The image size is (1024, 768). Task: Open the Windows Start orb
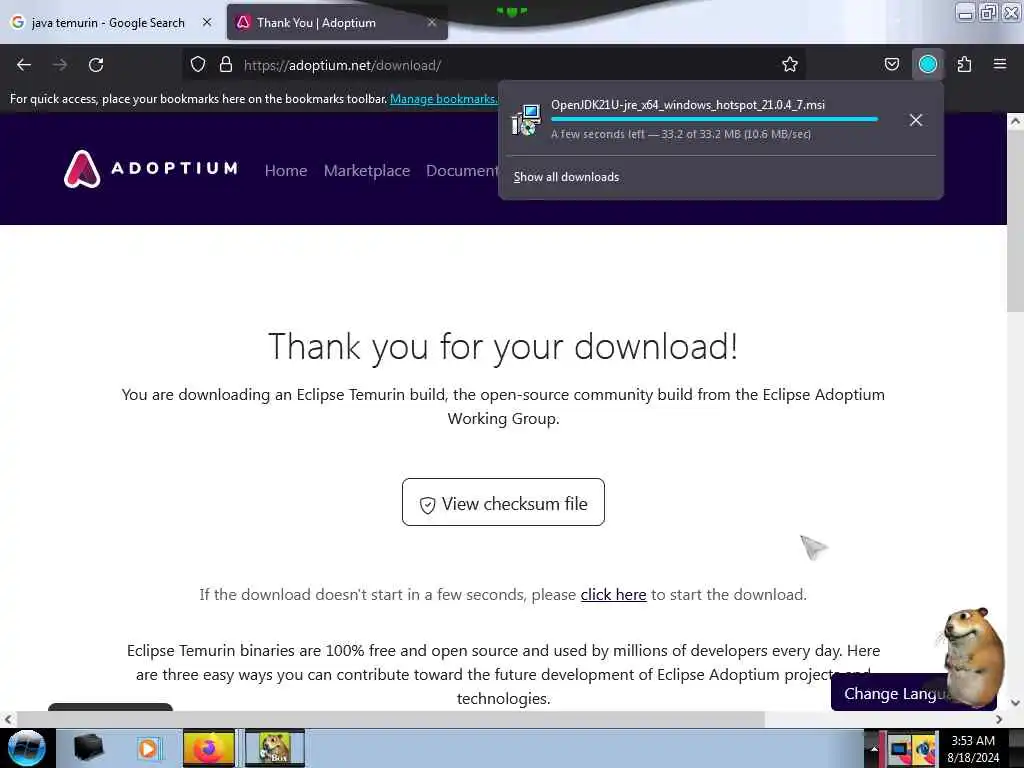(27, 748)
